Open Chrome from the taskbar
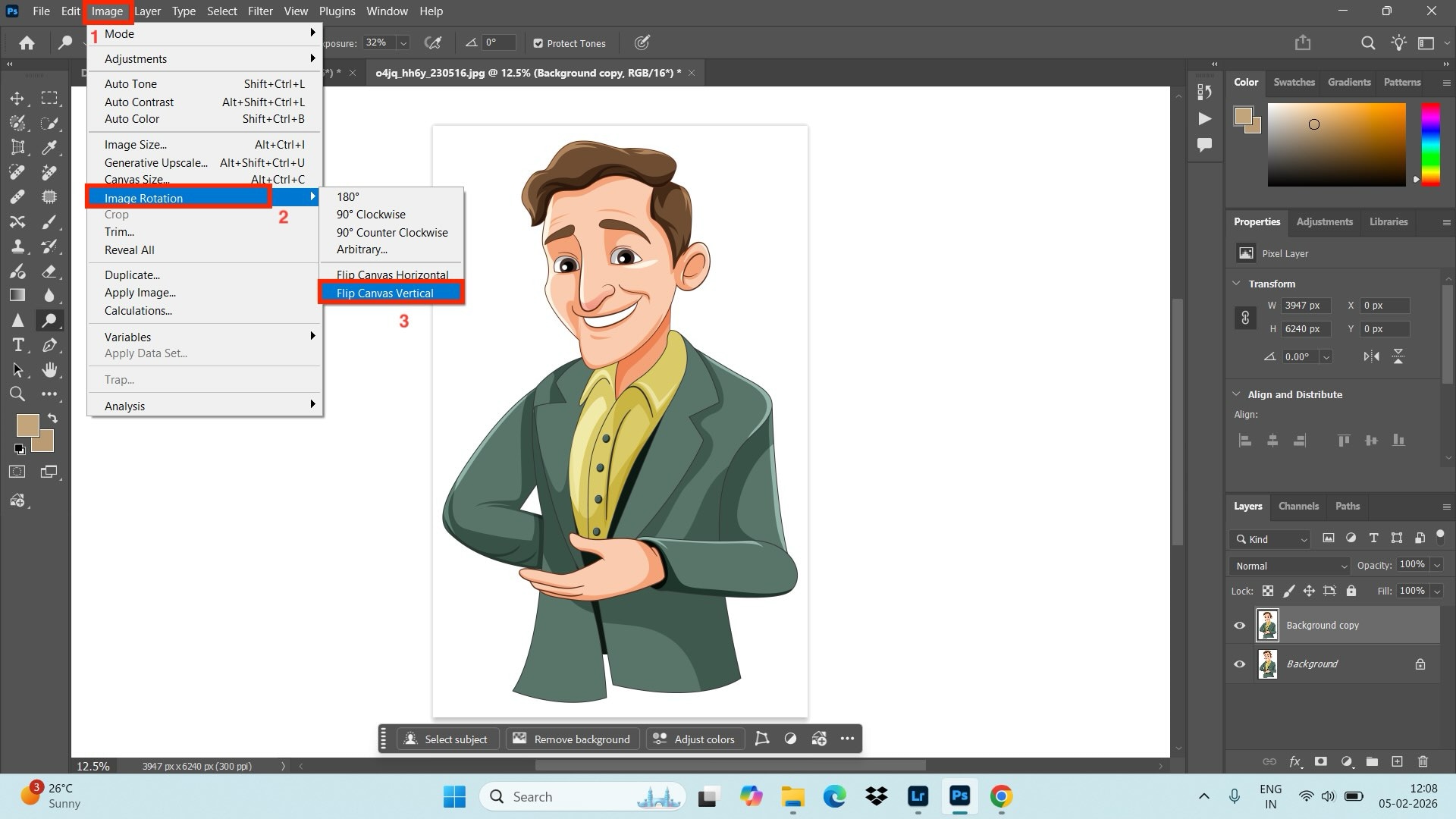This screenshot has width=1456, height=819. click(x=1003, y=797)
